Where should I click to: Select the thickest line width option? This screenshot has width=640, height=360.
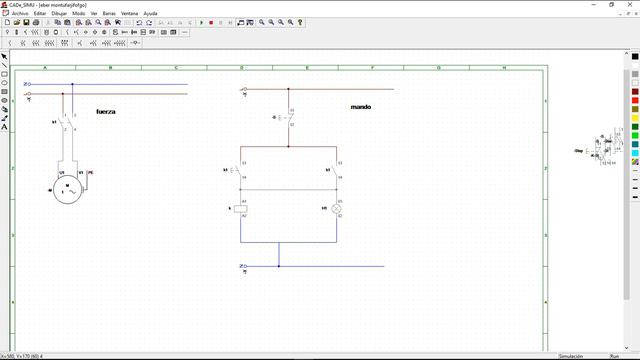click(x=635, y=197)
